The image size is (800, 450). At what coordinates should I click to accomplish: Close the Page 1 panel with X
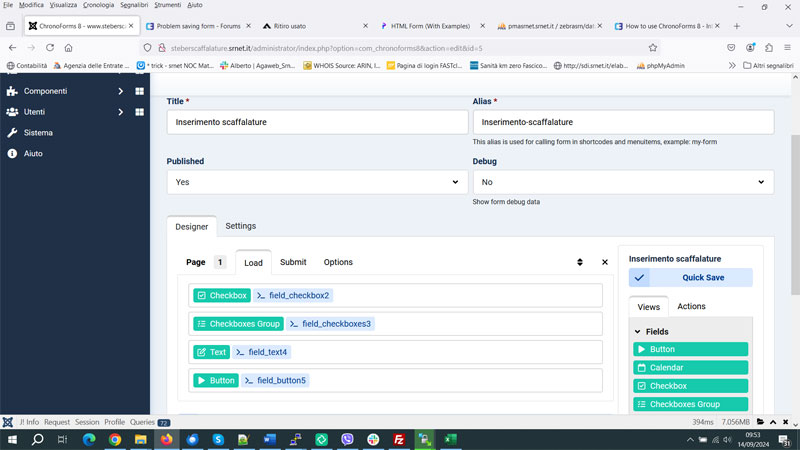[605, 262]
